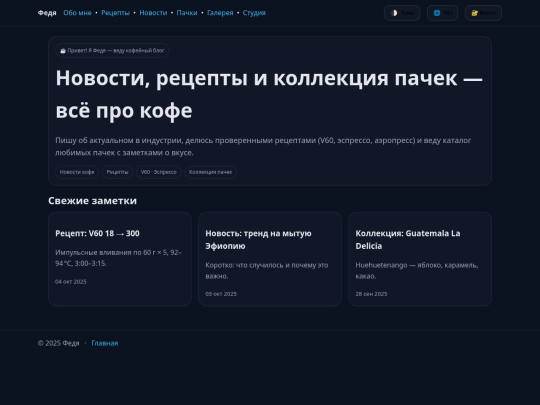Click the V60 · Эспрессо tag chip
This screenshot has height=405, width=540.
click(159, 172)
